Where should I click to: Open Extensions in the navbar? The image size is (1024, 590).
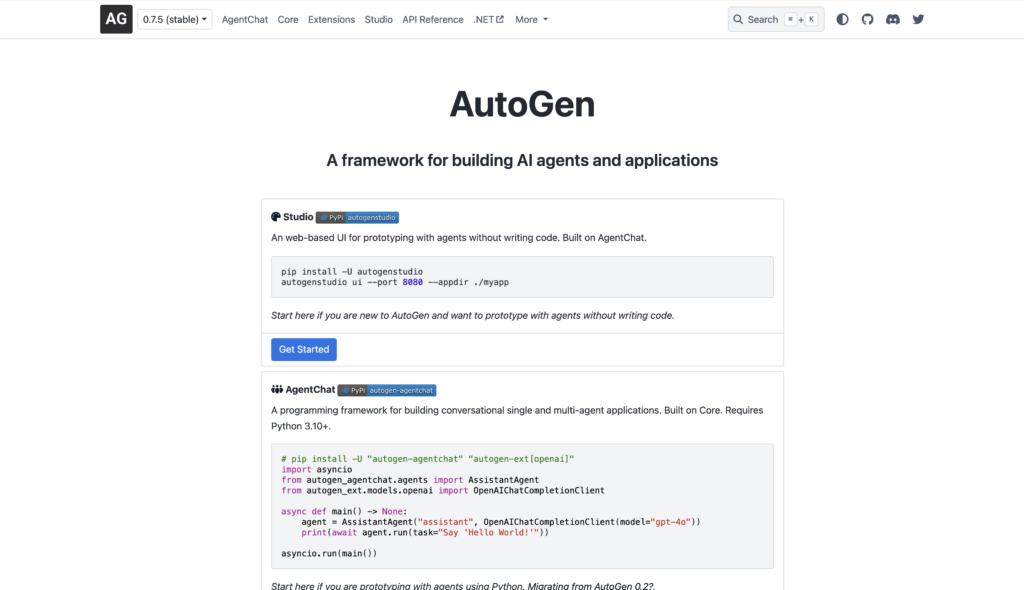coord(331,20)
